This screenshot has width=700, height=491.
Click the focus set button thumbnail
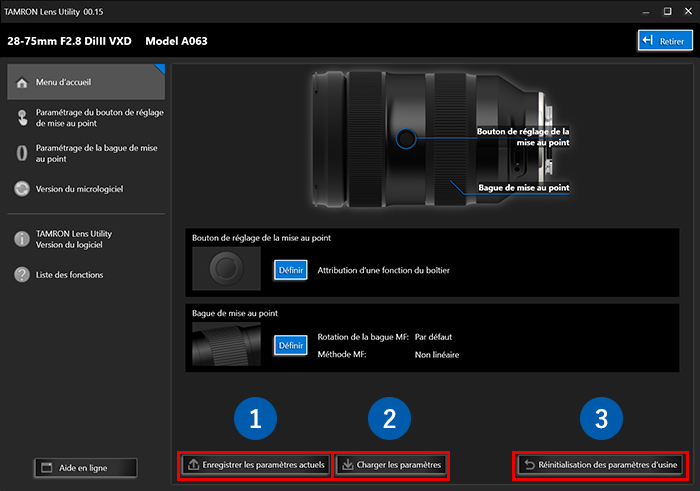(x=226, y=269)
